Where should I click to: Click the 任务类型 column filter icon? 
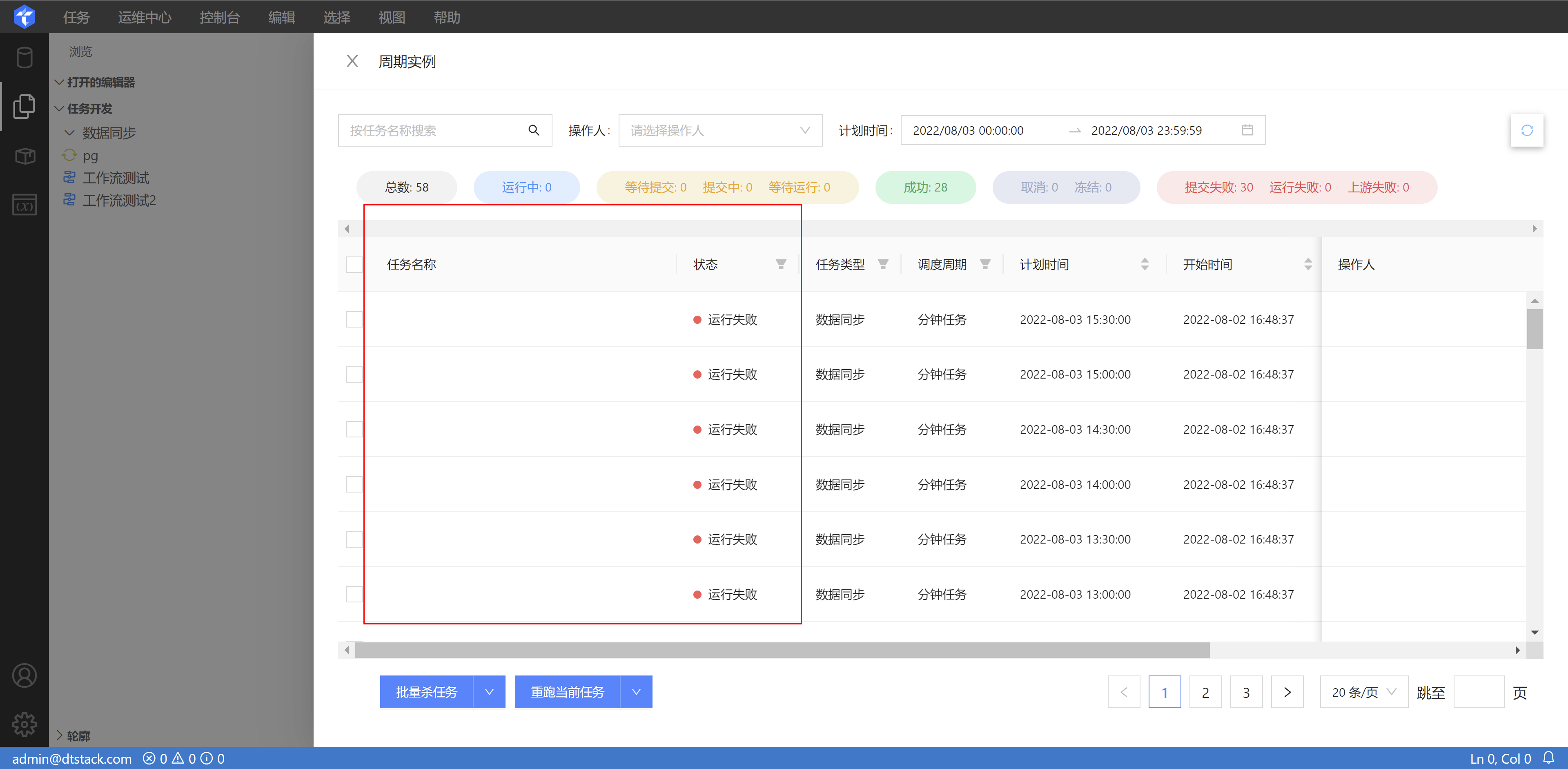(x=882, y=264)
